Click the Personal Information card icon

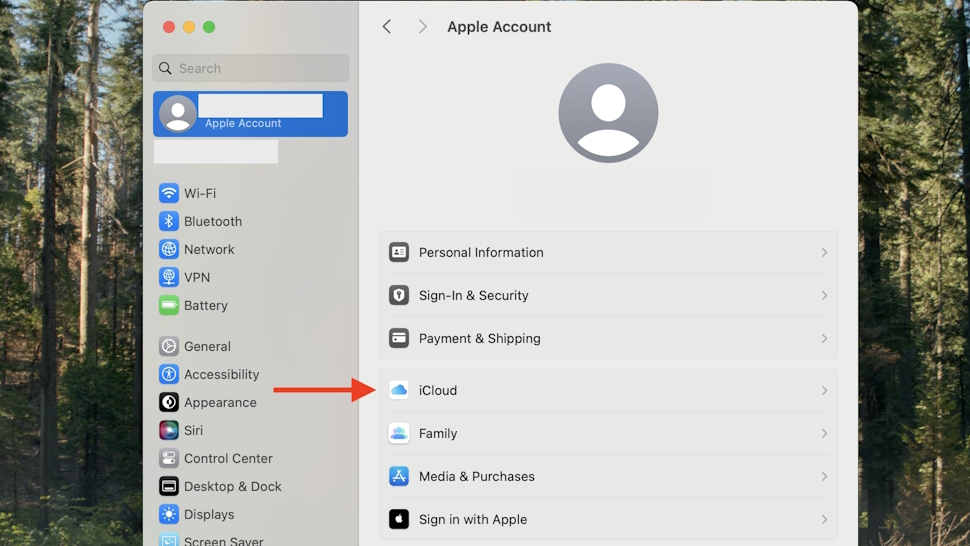click(x=398, y=252)
